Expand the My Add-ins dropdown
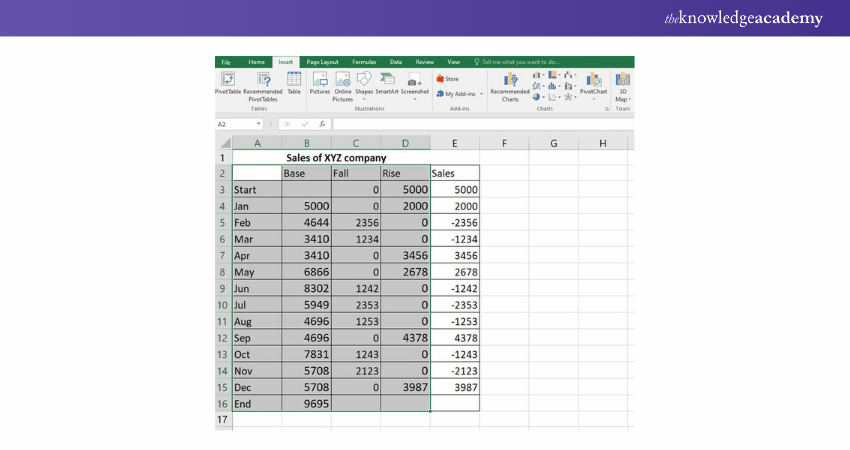 [481, 93]
